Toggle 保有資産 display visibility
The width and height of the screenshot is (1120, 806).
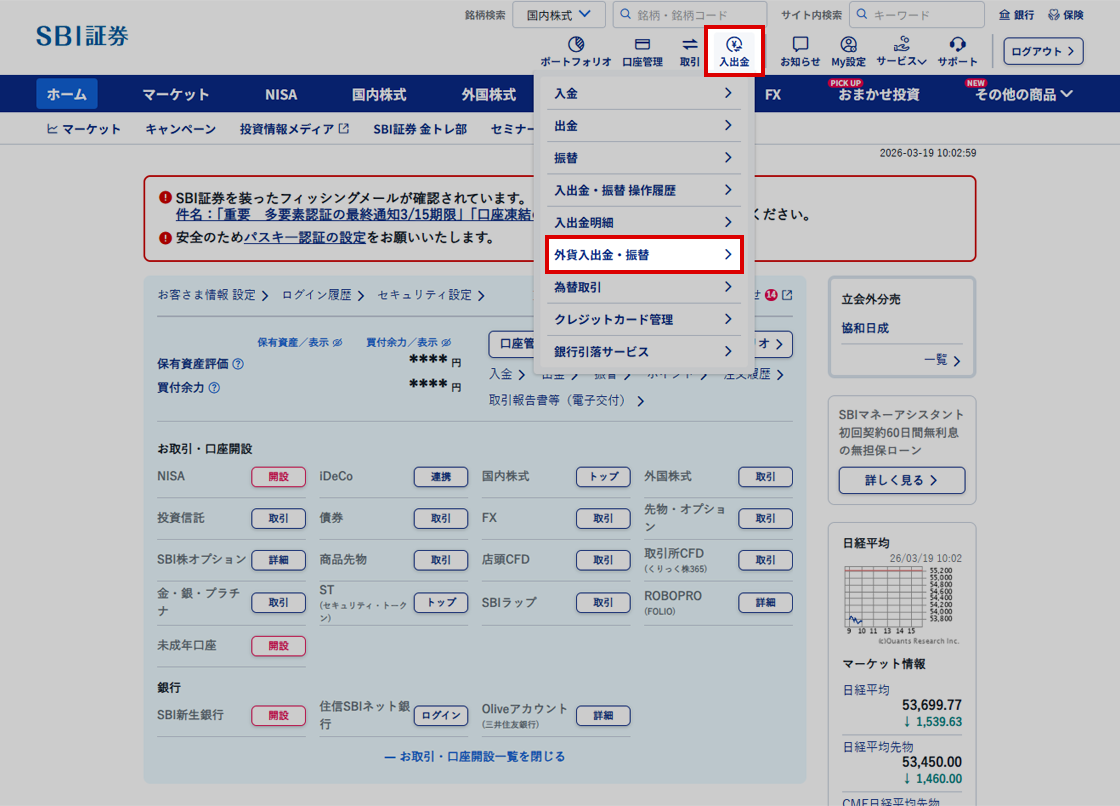tap(338, 342)
